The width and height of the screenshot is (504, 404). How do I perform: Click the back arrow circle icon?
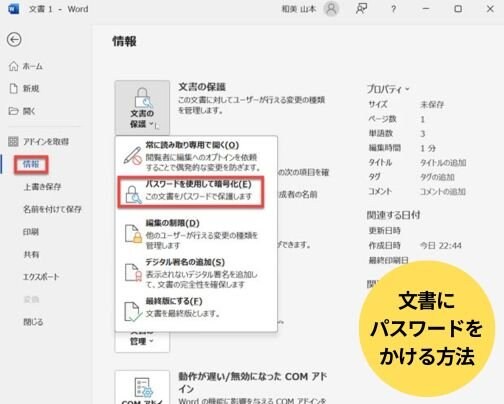pos(14,40)
